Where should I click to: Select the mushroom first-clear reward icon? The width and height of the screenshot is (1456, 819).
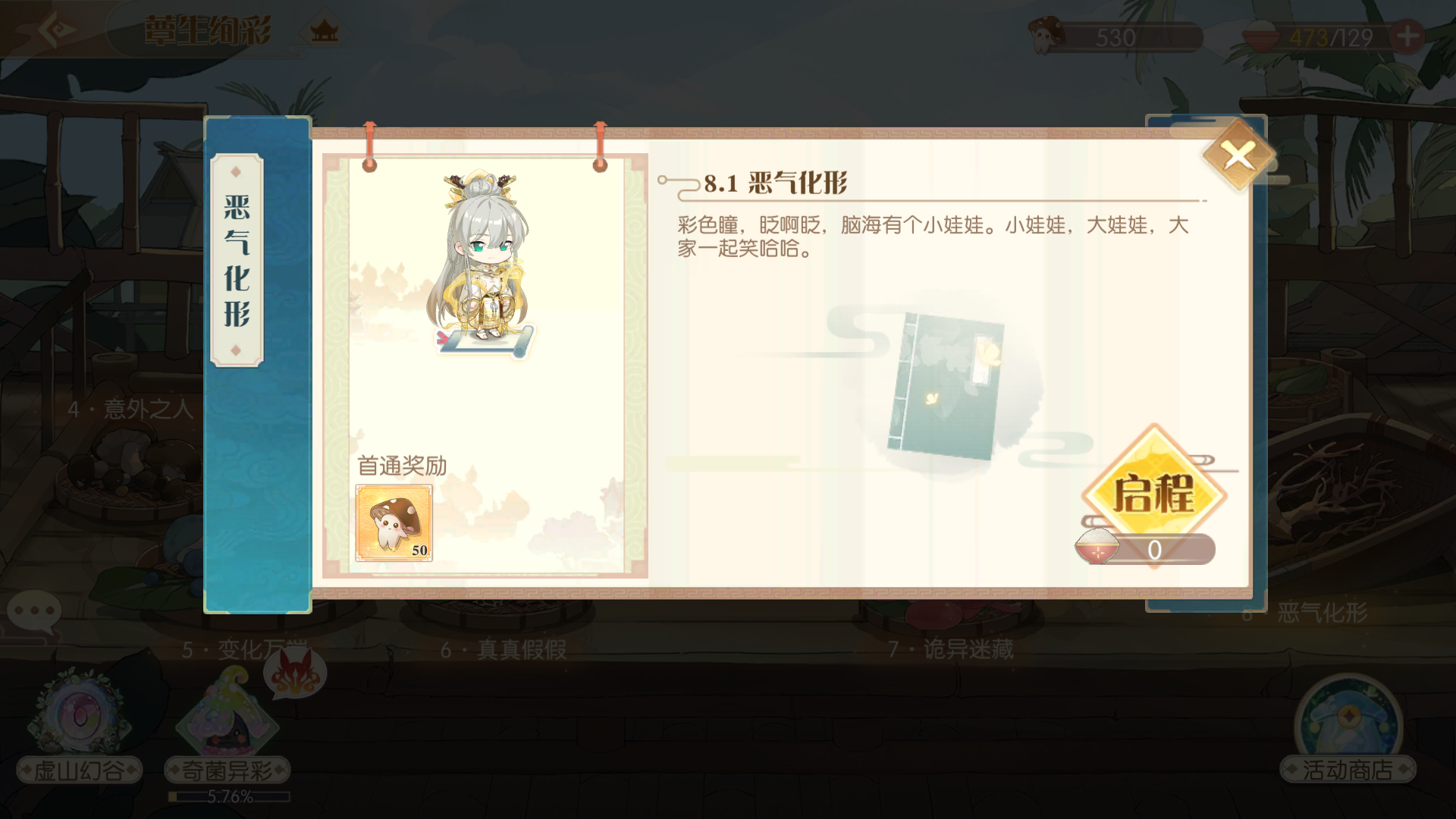pyautogui.click(x=394, y=523)
